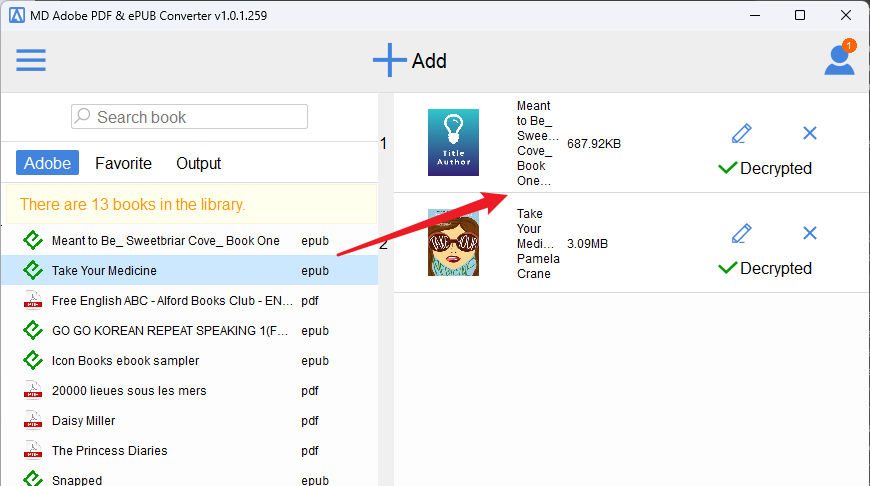
Task: Click pdf format label of Daisy Miller
Action: tap(310, 421)
